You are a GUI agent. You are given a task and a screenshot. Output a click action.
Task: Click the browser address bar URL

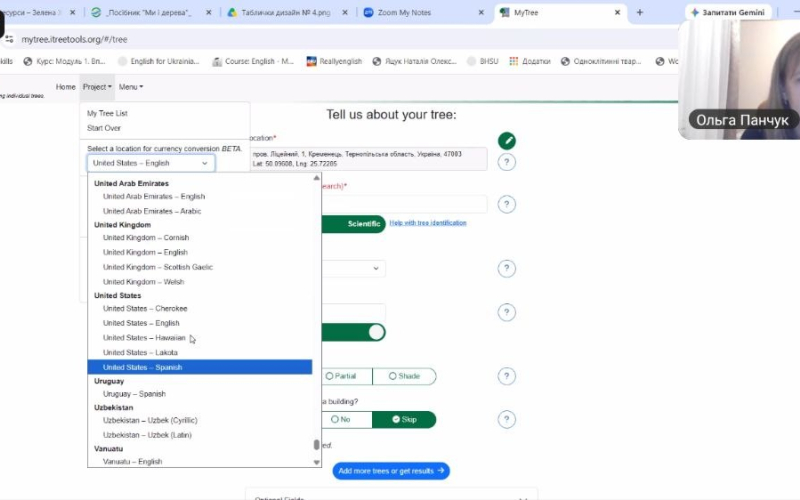[74, 39]
